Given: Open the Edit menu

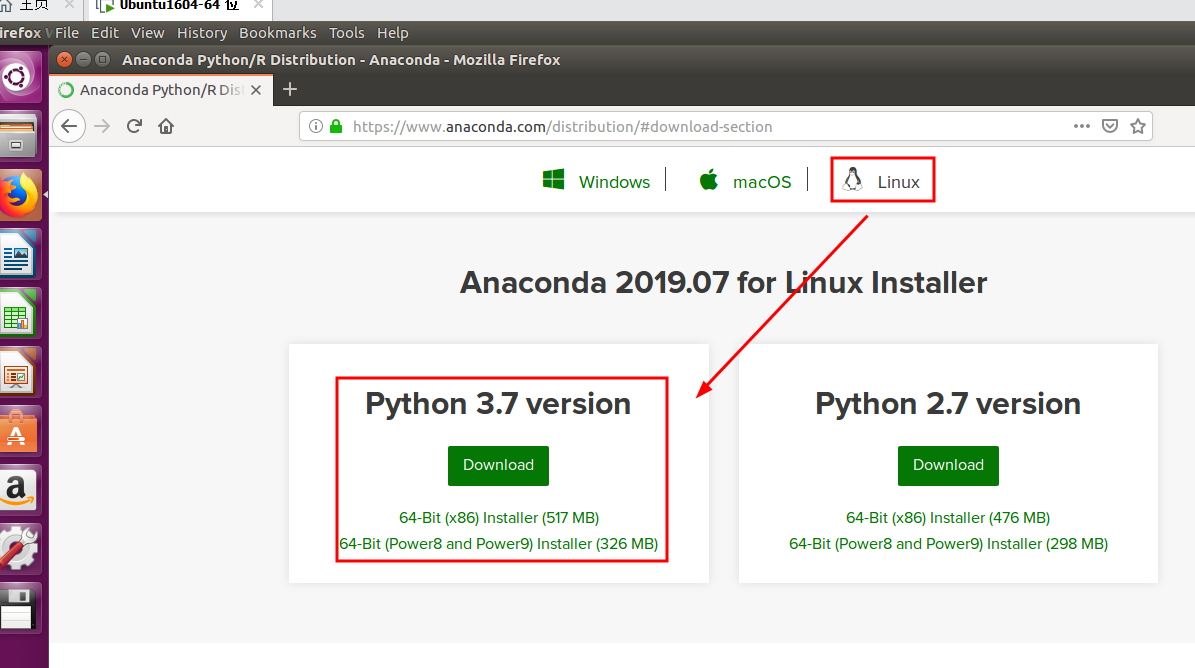Looking at the screenshot, I should coord(104,33).
